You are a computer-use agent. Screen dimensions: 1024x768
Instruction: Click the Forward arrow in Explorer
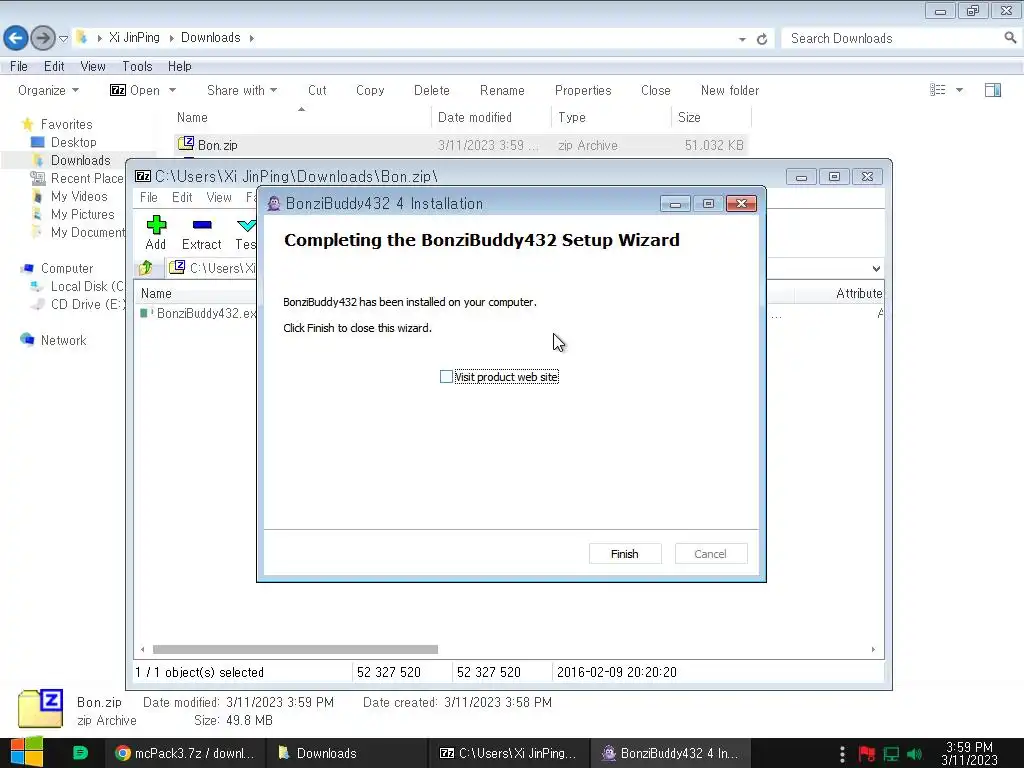[x=42, y=38]
